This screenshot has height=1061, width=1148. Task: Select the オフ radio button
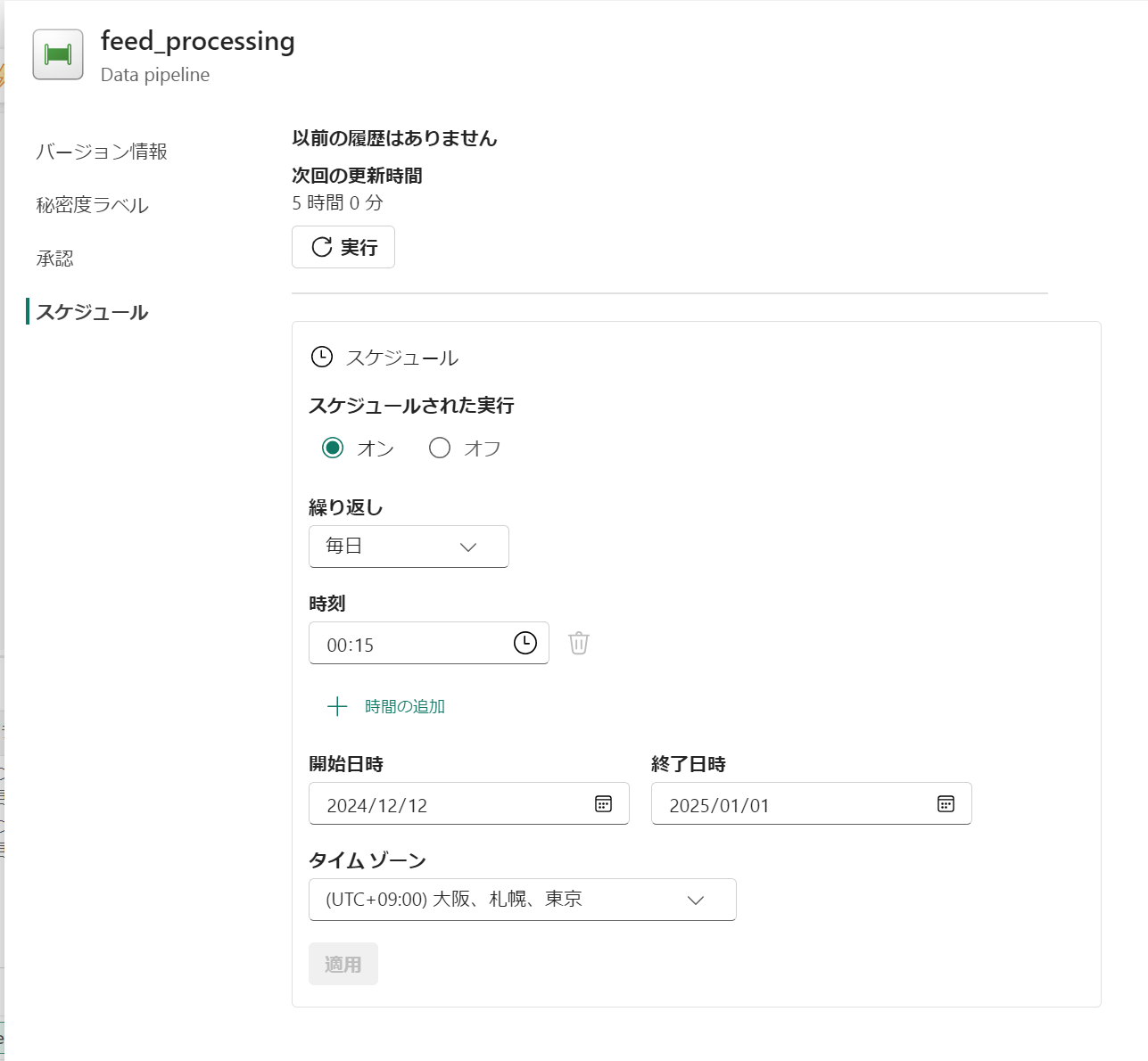(x=440, y=448)
